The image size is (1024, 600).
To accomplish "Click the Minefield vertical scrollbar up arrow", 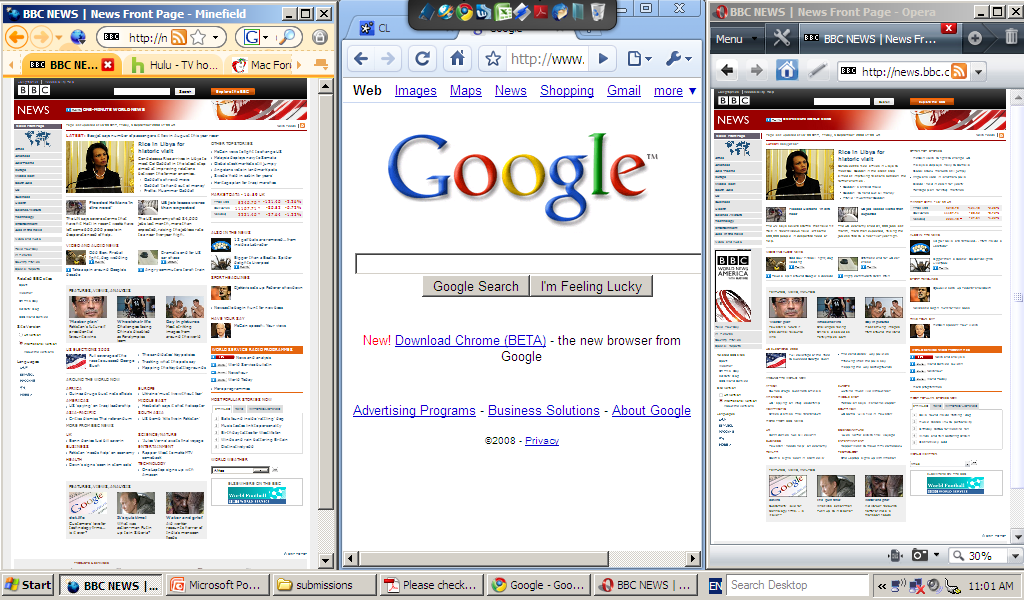I will 326,86.
